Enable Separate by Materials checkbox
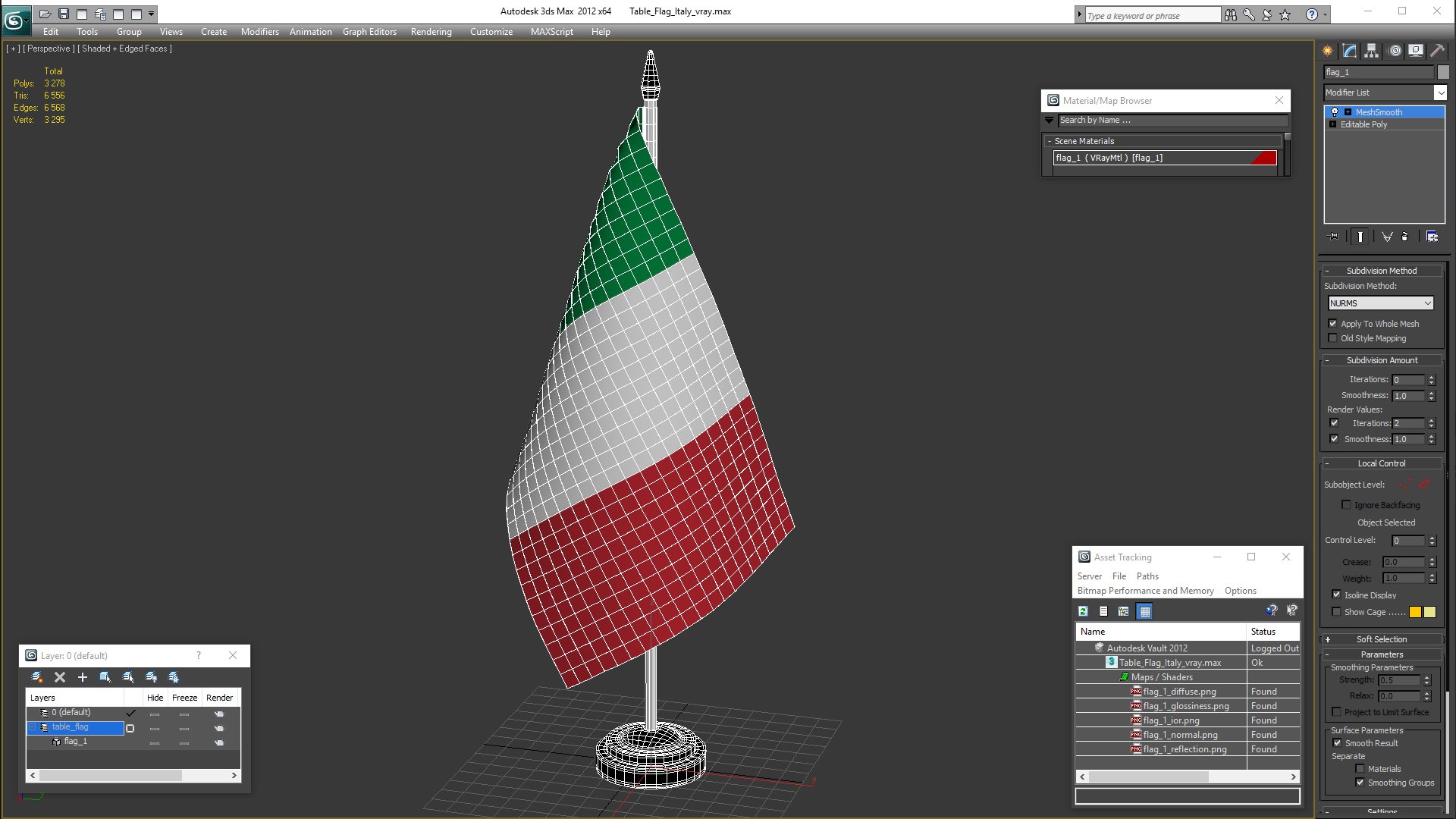Image resolution: width=1456 pixels, height=819 pixels. pyautogui.click(x=1360, y=769)
